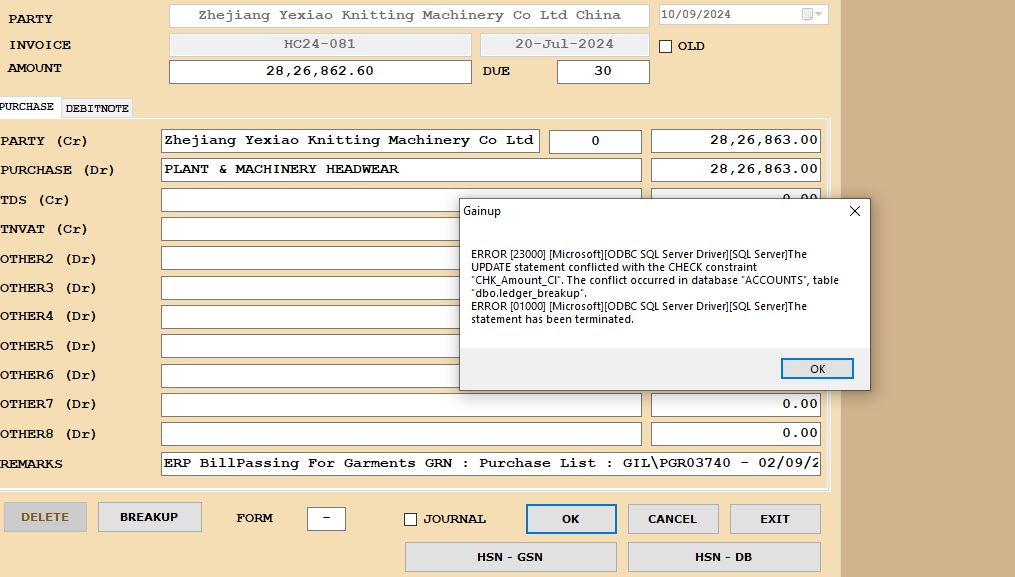Select the PURCHASE tab
The height and width of the screenshot is (577, 1015).
click(28, 107)
